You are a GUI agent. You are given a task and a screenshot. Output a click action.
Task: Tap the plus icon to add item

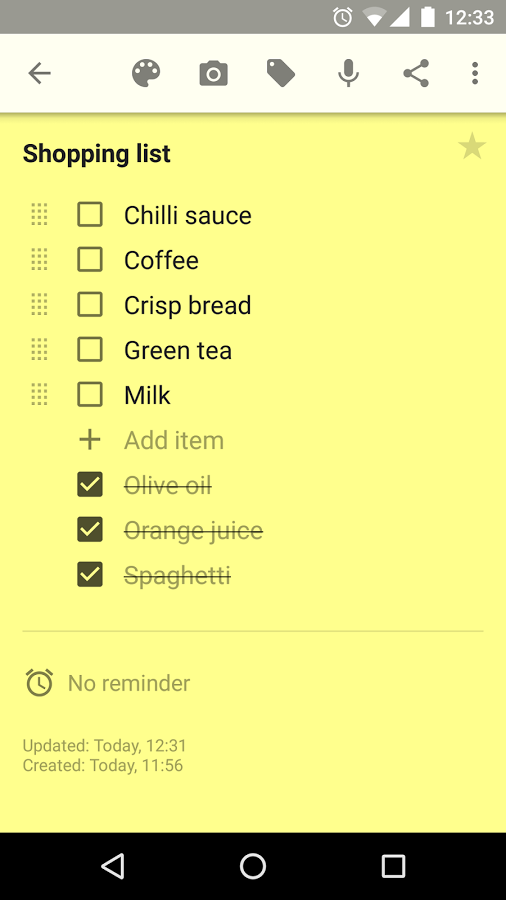pos(89,440)
